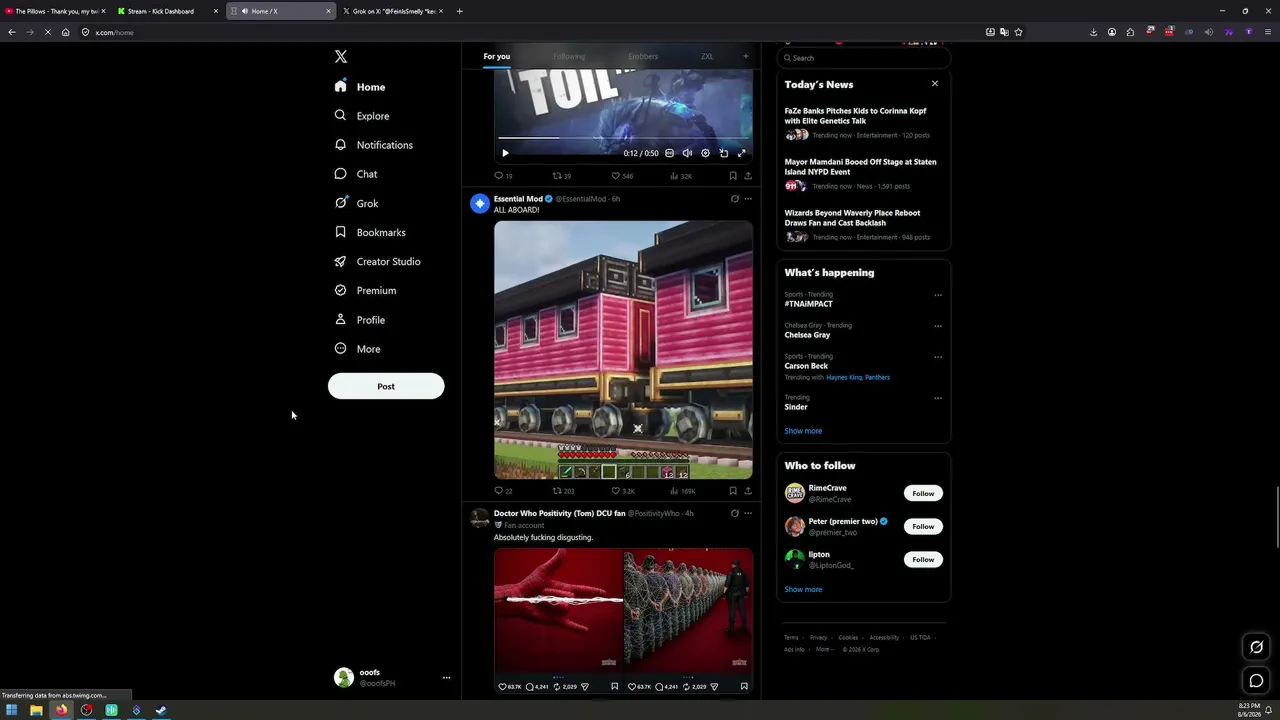Image resolution: width=1280 pixels, height=720 pixels.
Task: Open Premium from the sidebar
Action: point(365,290)
